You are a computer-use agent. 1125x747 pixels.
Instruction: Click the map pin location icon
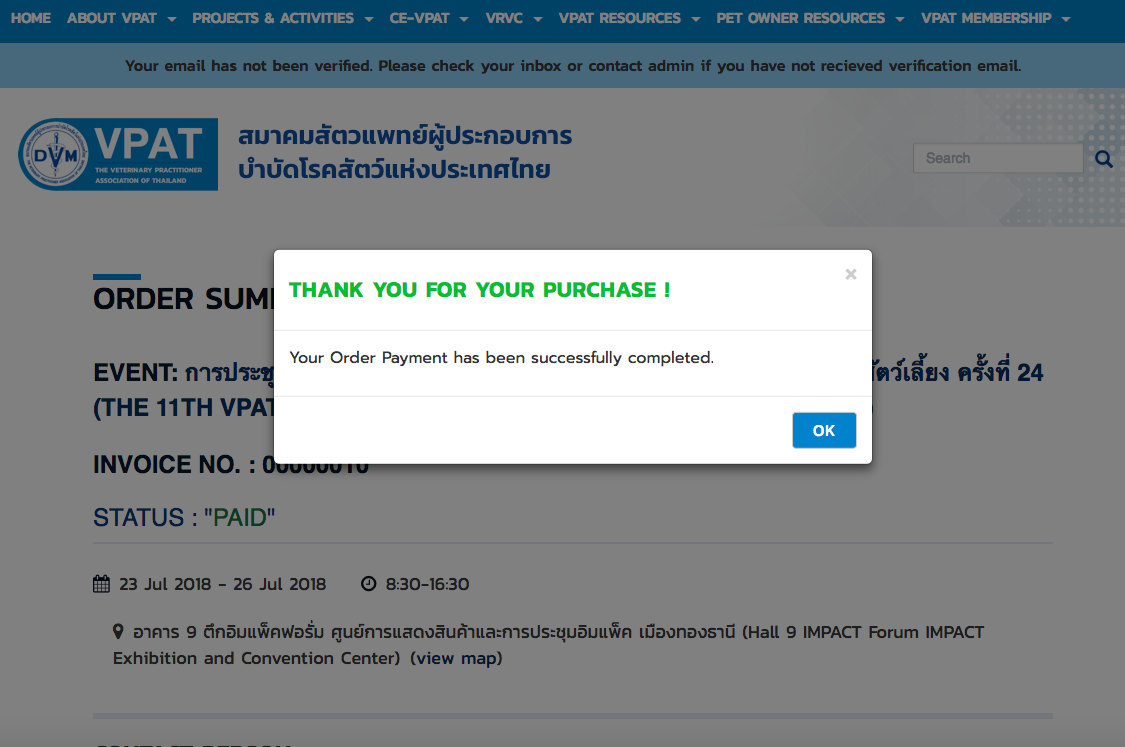click(118, 631)
